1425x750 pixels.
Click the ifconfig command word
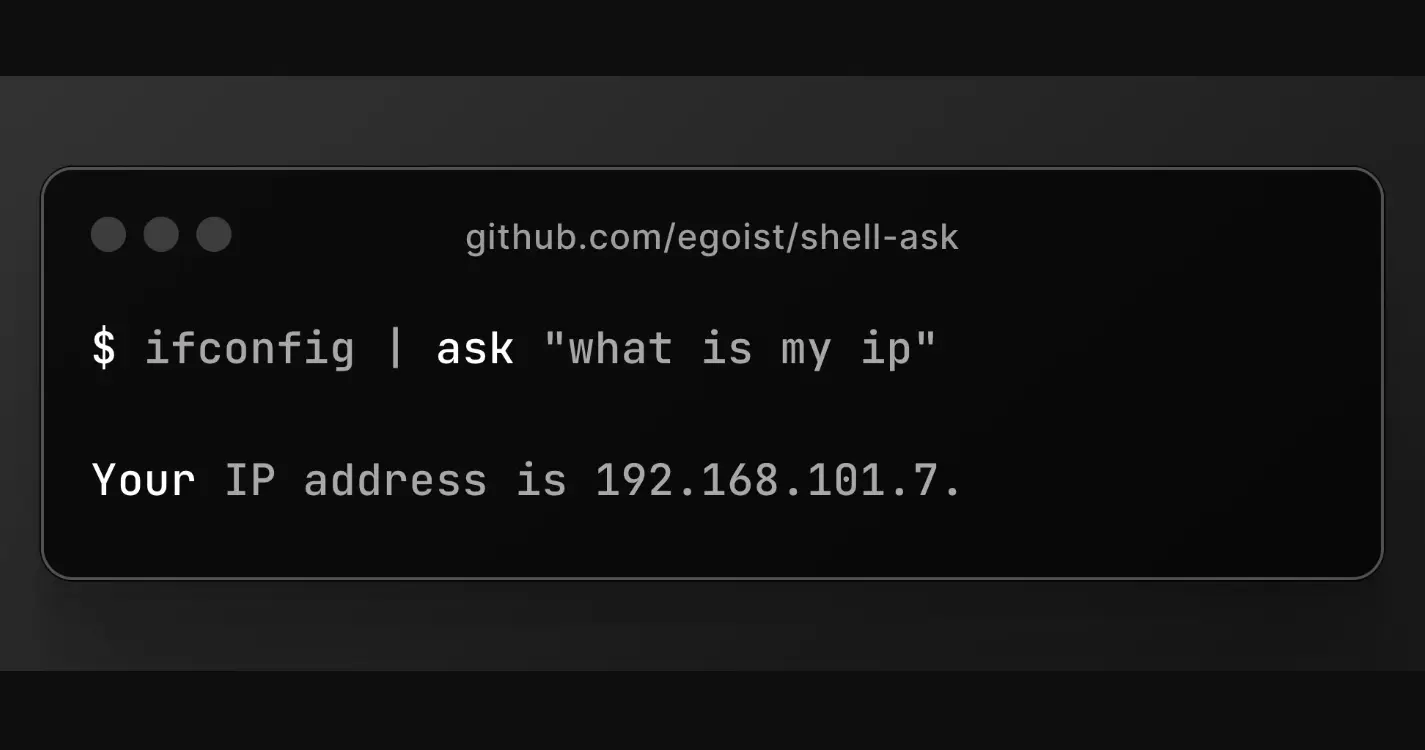click(249, 349)
